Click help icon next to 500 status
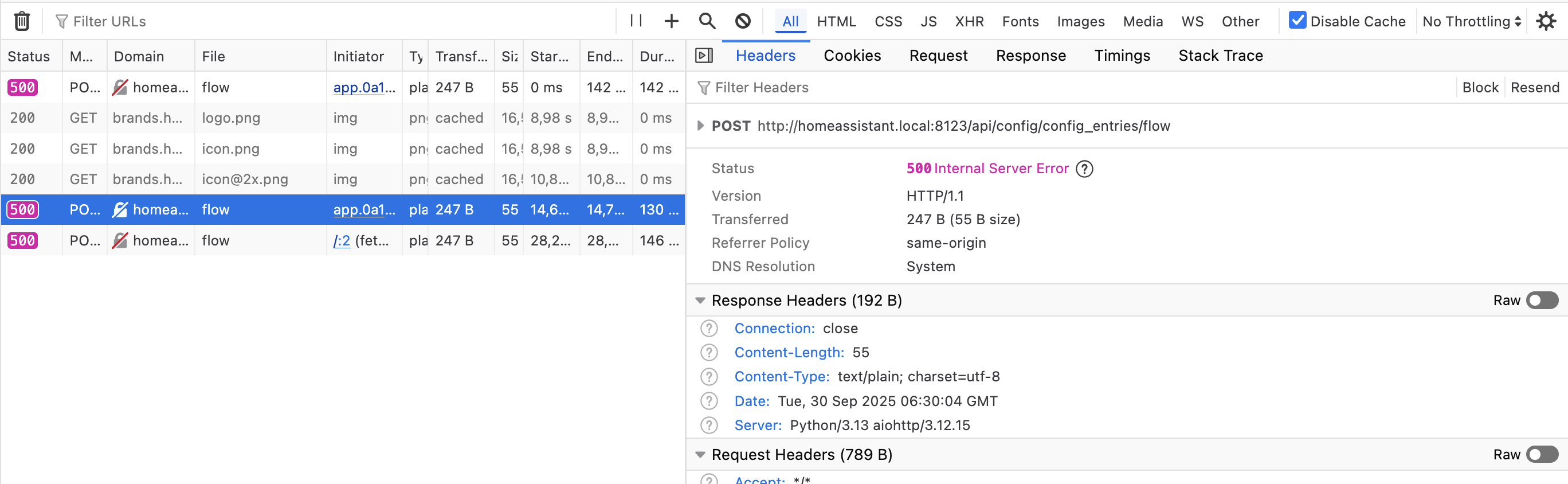 pyautogui.click(x=1084, y=169)
